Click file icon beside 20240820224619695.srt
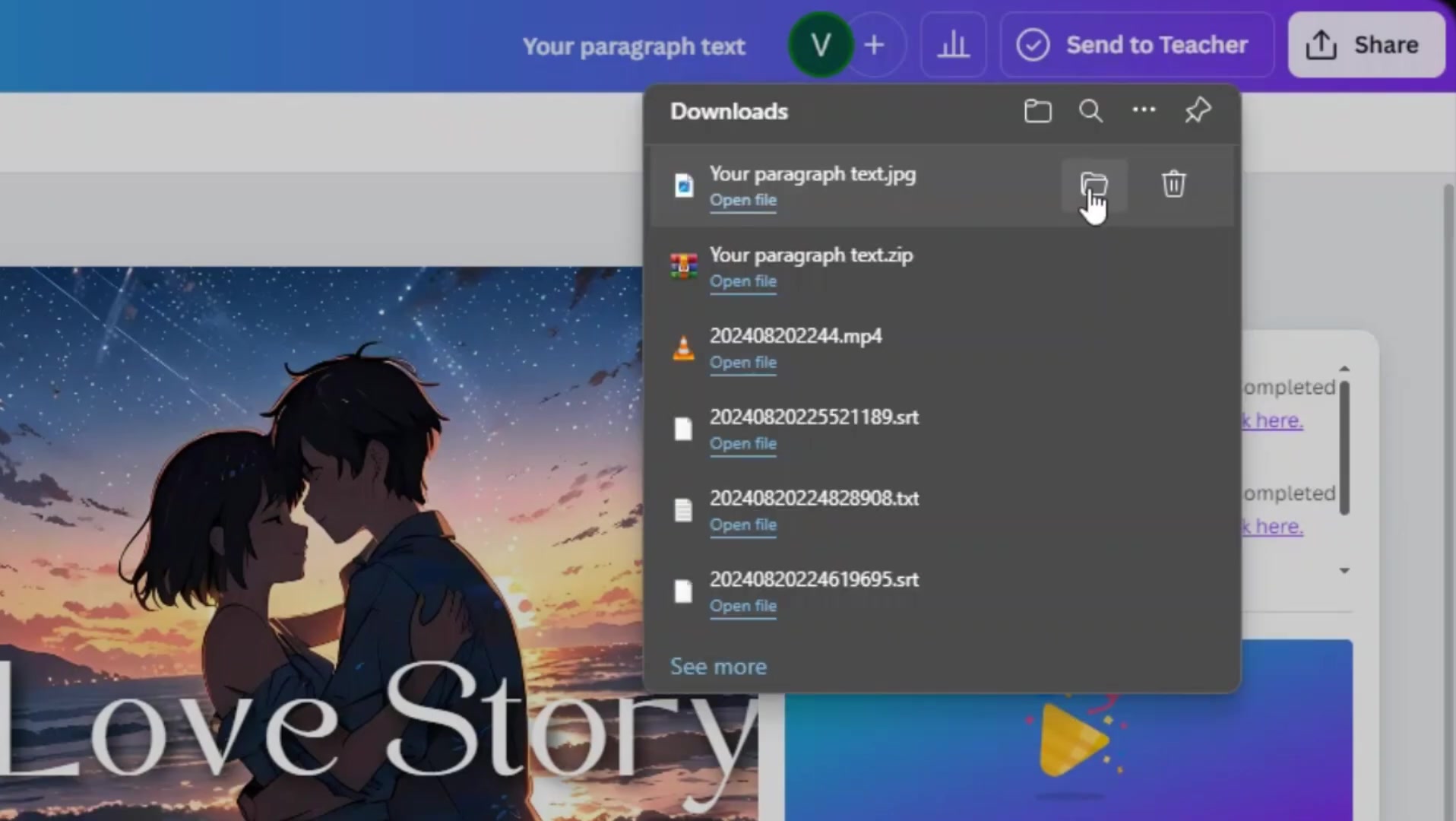The height and width of the screenshot is (821, 1456). pos(683,591)
